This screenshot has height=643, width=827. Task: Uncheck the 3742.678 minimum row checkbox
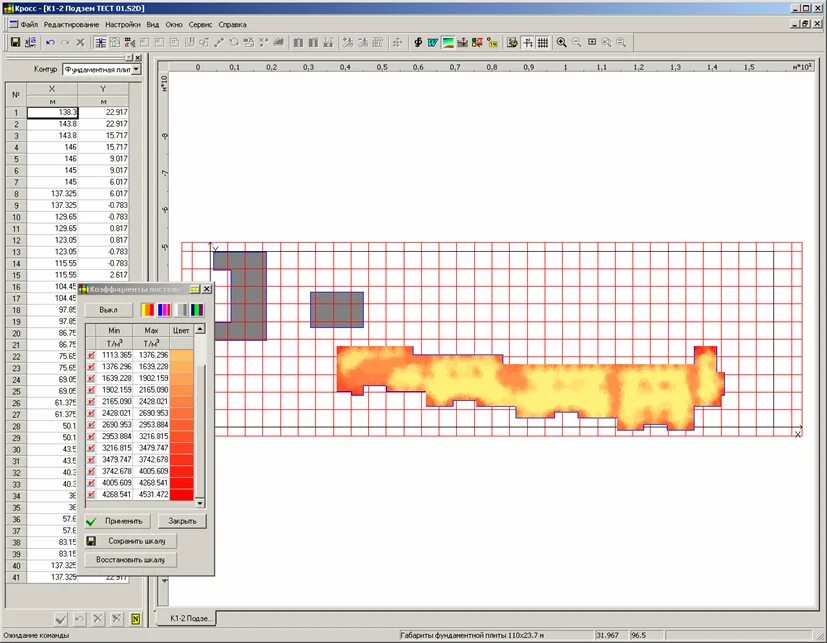point(91,471)
